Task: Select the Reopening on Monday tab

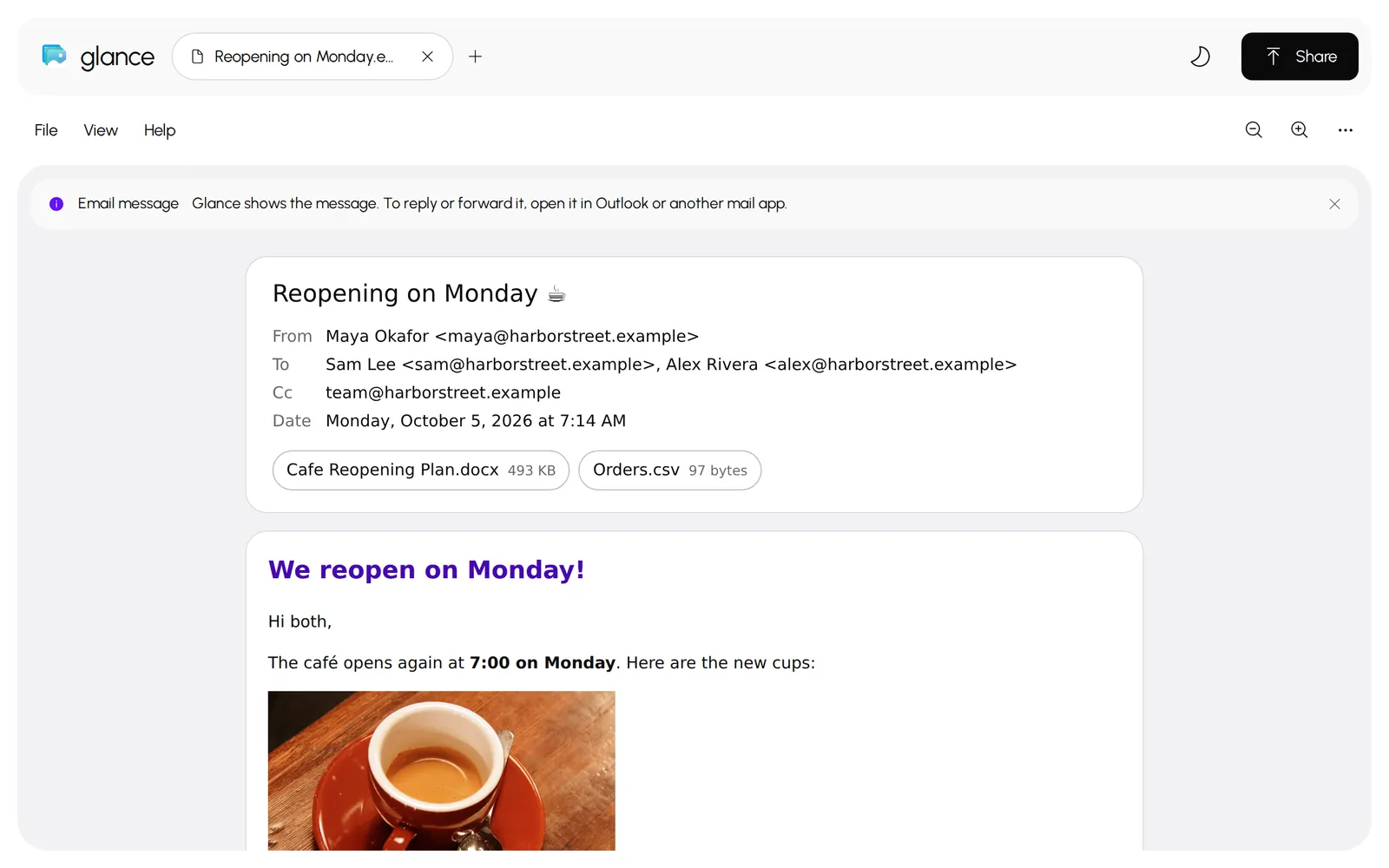Action: point(313,56)
